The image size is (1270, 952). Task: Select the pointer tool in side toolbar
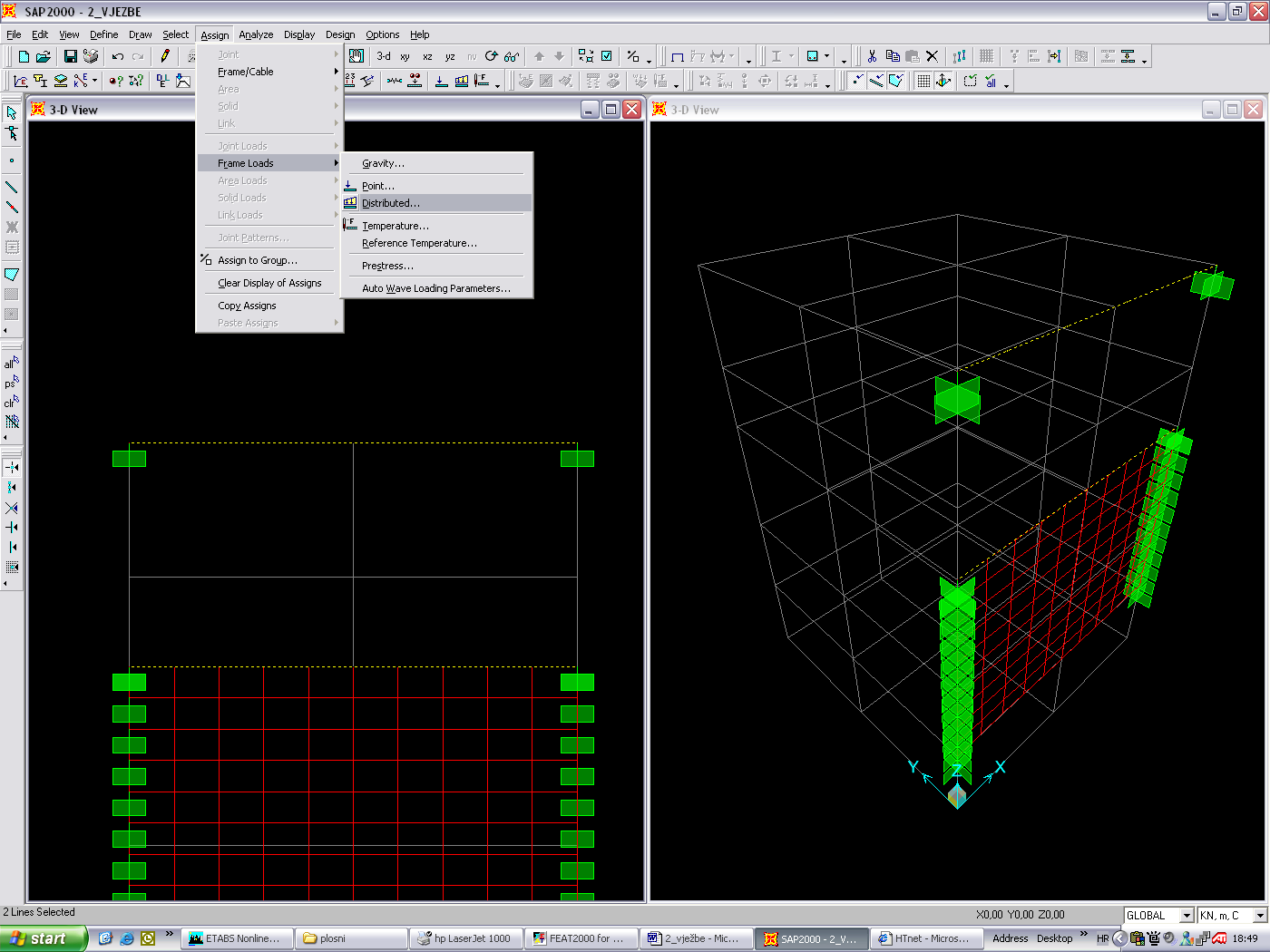12,113
